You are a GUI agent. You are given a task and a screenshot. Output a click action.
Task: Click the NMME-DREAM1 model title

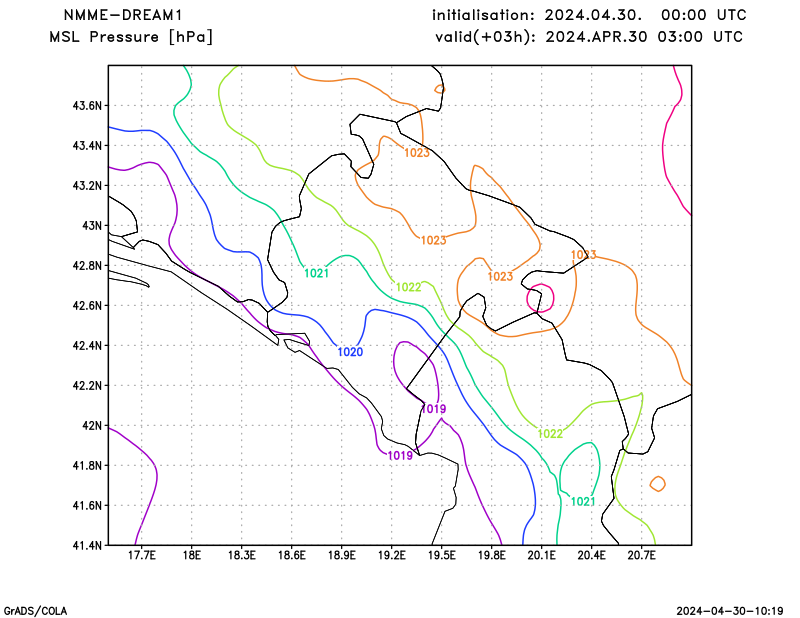[122, 15]
